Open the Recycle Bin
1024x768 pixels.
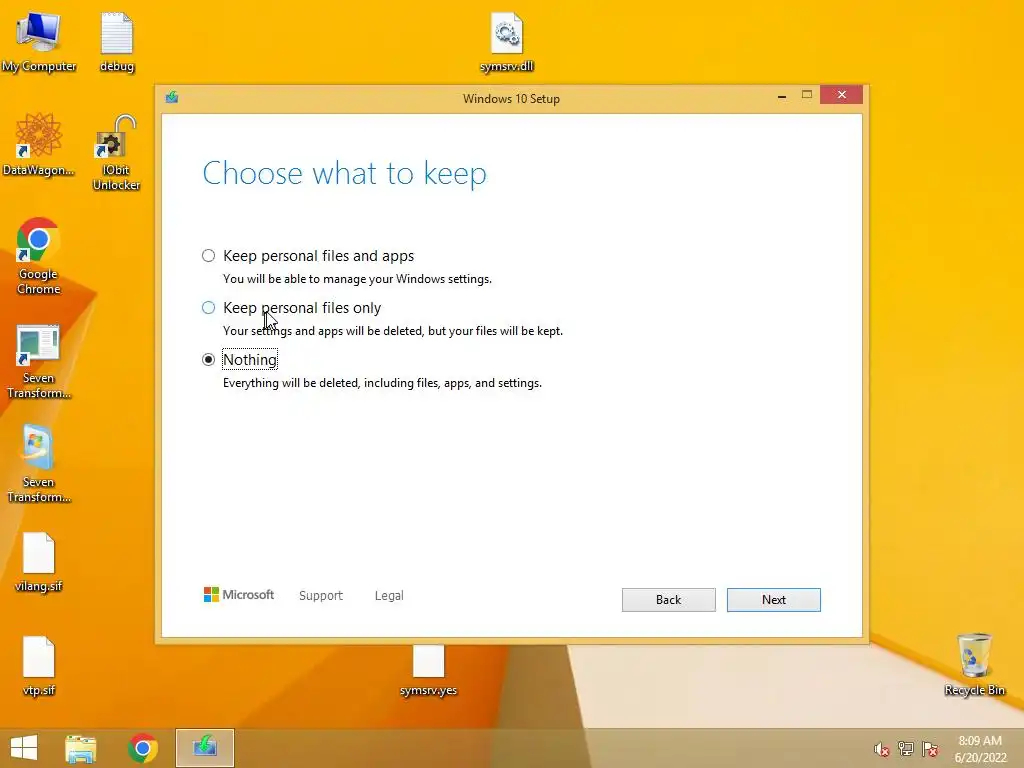974,665
